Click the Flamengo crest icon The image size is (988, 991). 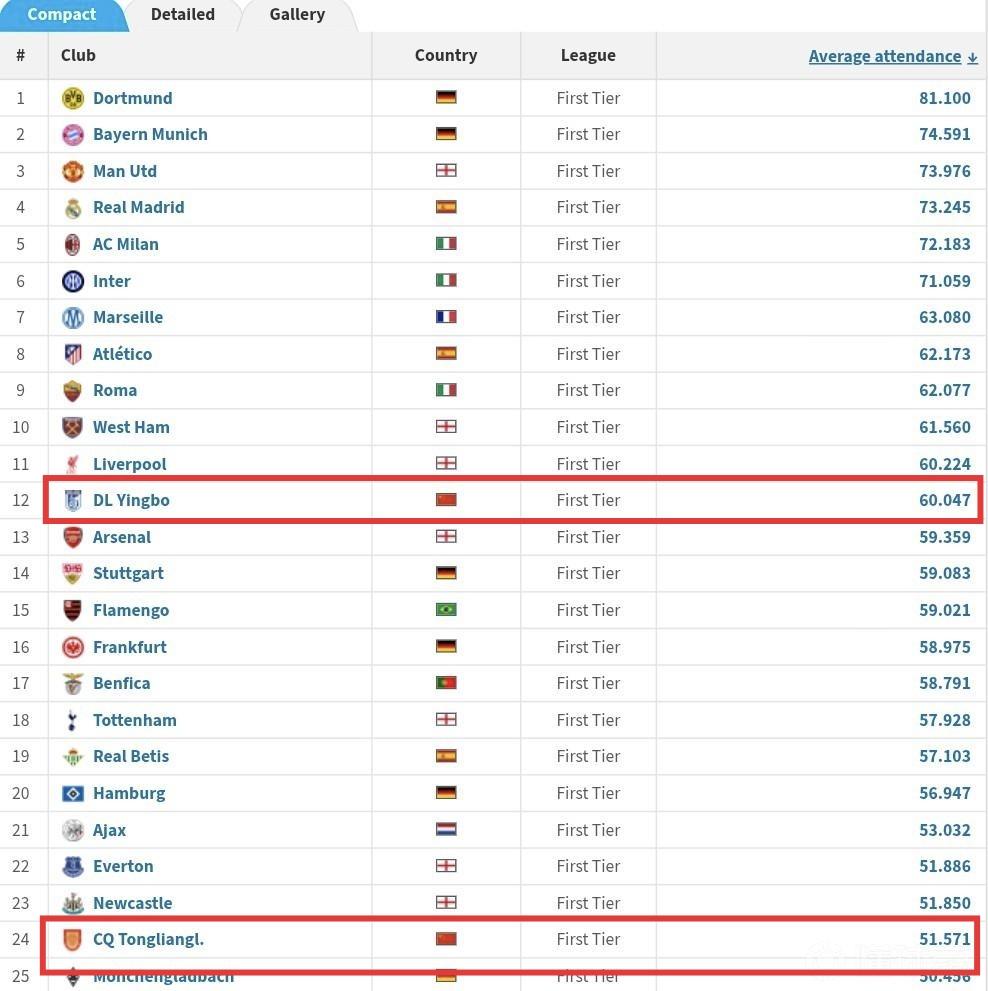[73, 610]
